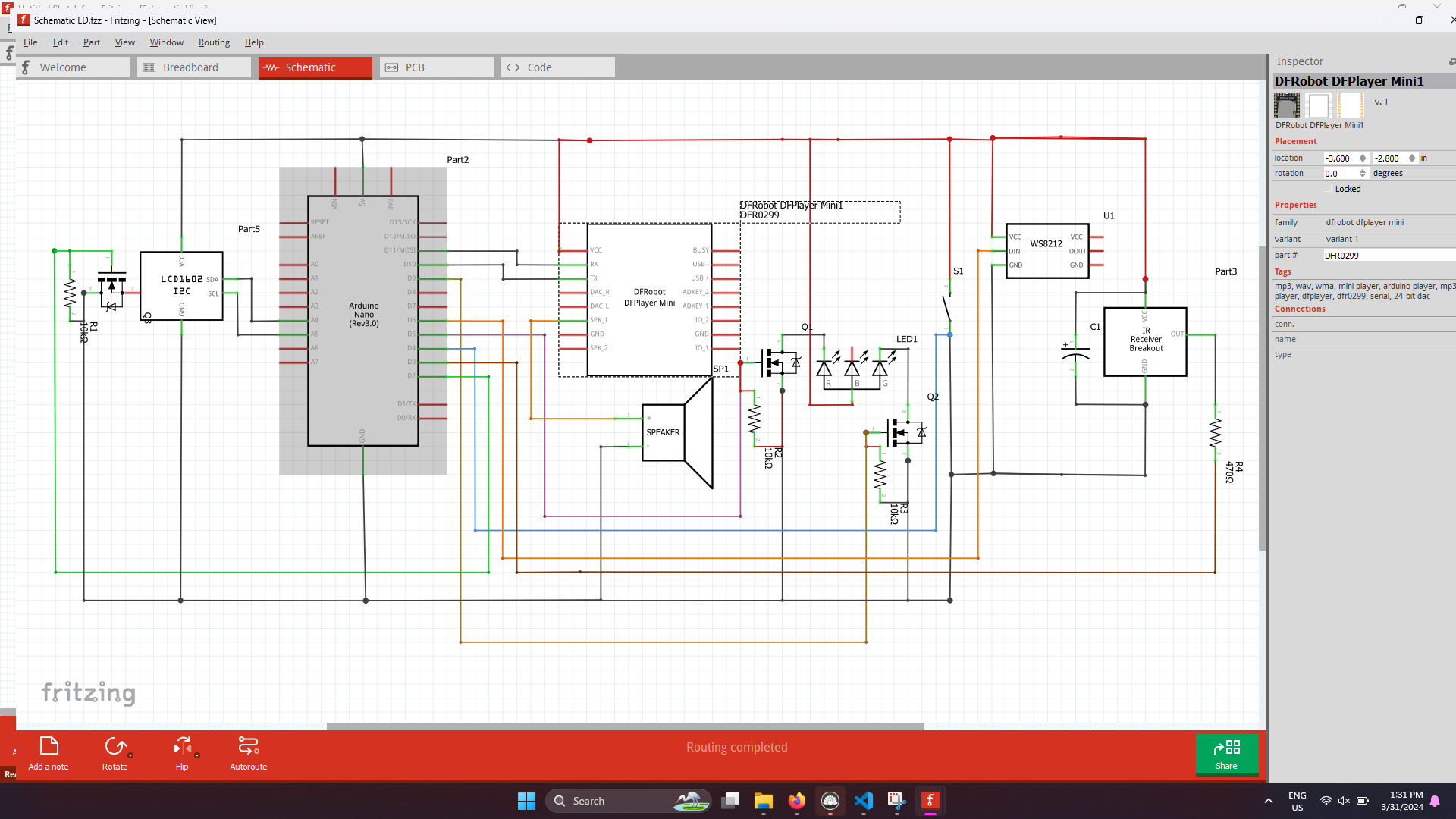The image size is (1456, 819).
Task: Select resistor R1 near the LCD
Action: [70, 293]
